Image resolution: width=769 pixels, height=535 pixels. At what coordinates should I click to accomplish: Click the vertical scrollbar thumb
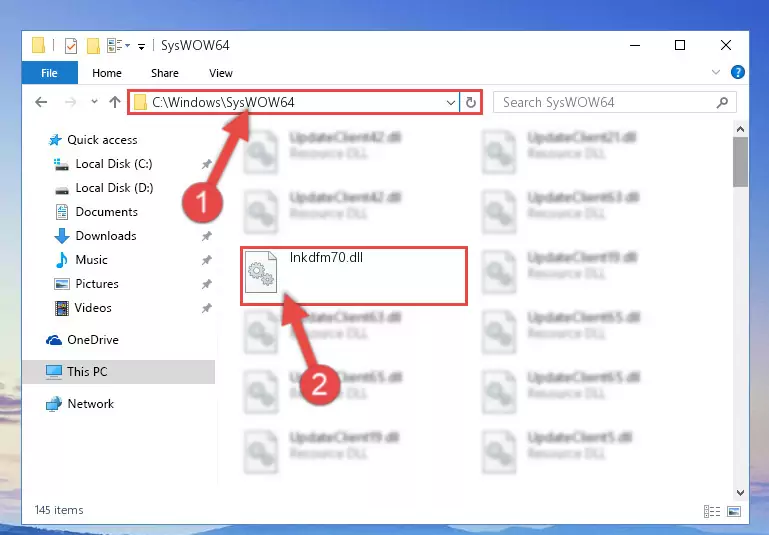click(740, 162)
